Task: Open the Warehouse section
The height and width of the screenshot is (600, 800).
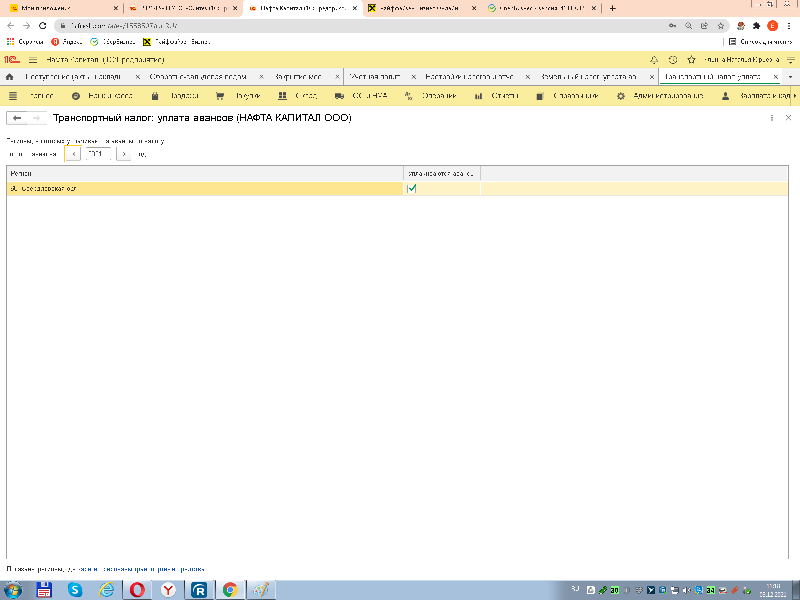Action: click(298, 95)
